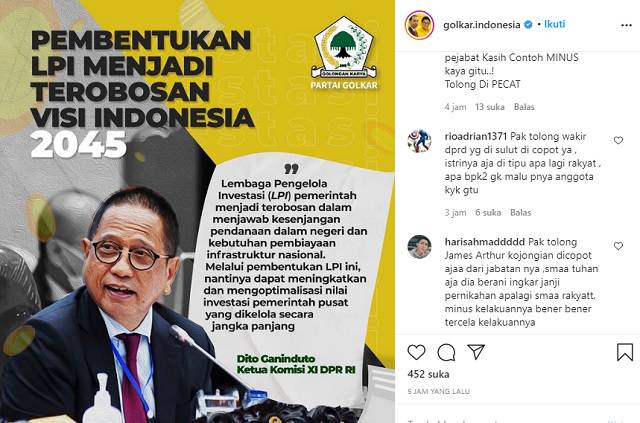Open the golkar.indonesia username link
Image resolution: width=640 pixels, height=423 pixels.
click(x=482, y=25)
